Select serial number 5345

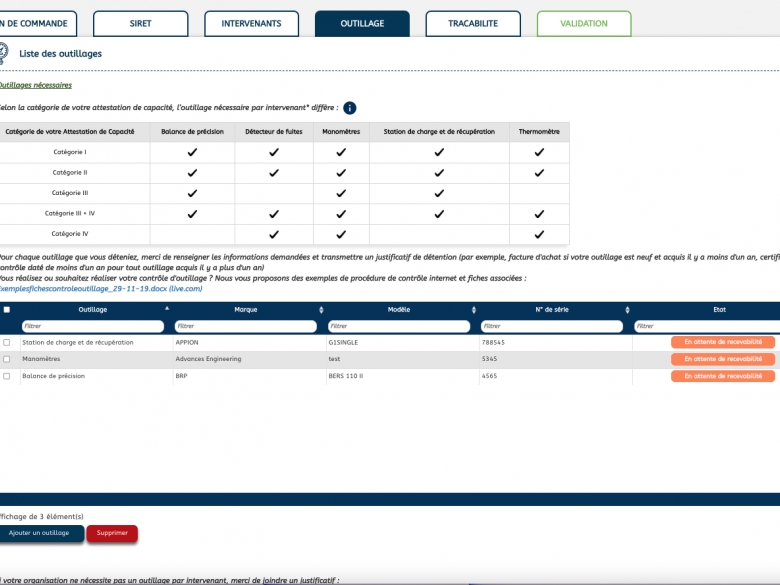[489, 359]
